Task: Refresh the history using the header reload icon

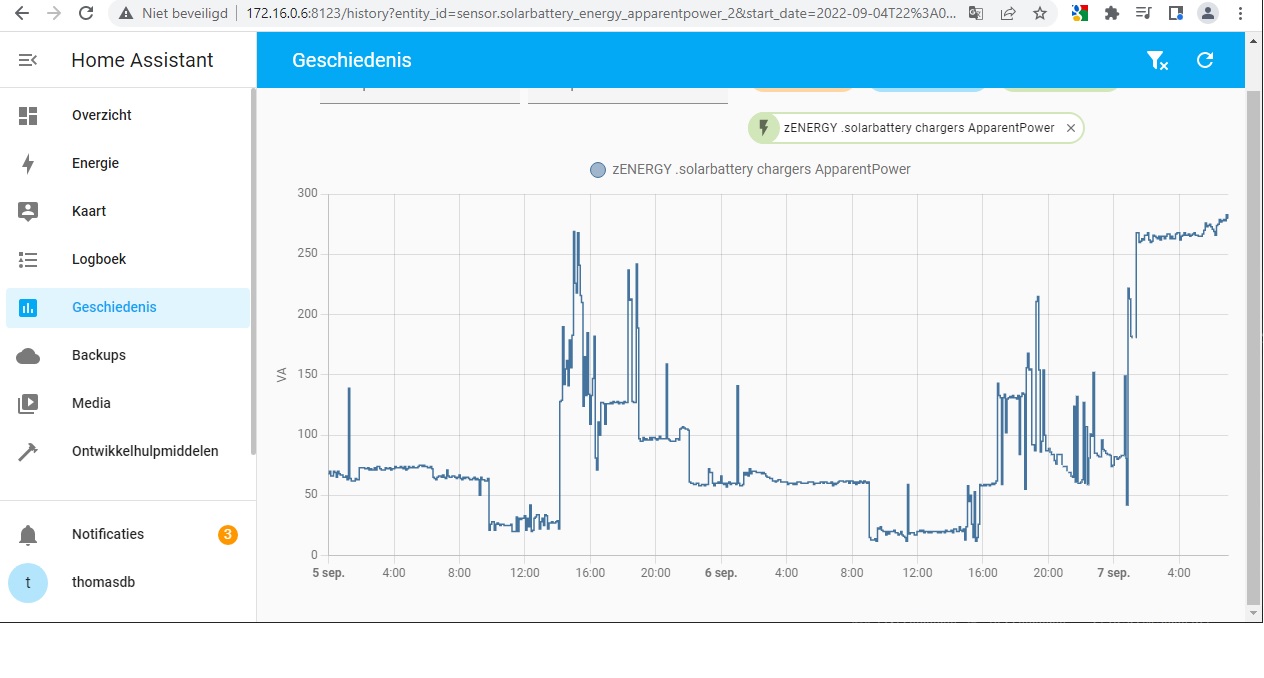Action: [x=1205, y=60]
